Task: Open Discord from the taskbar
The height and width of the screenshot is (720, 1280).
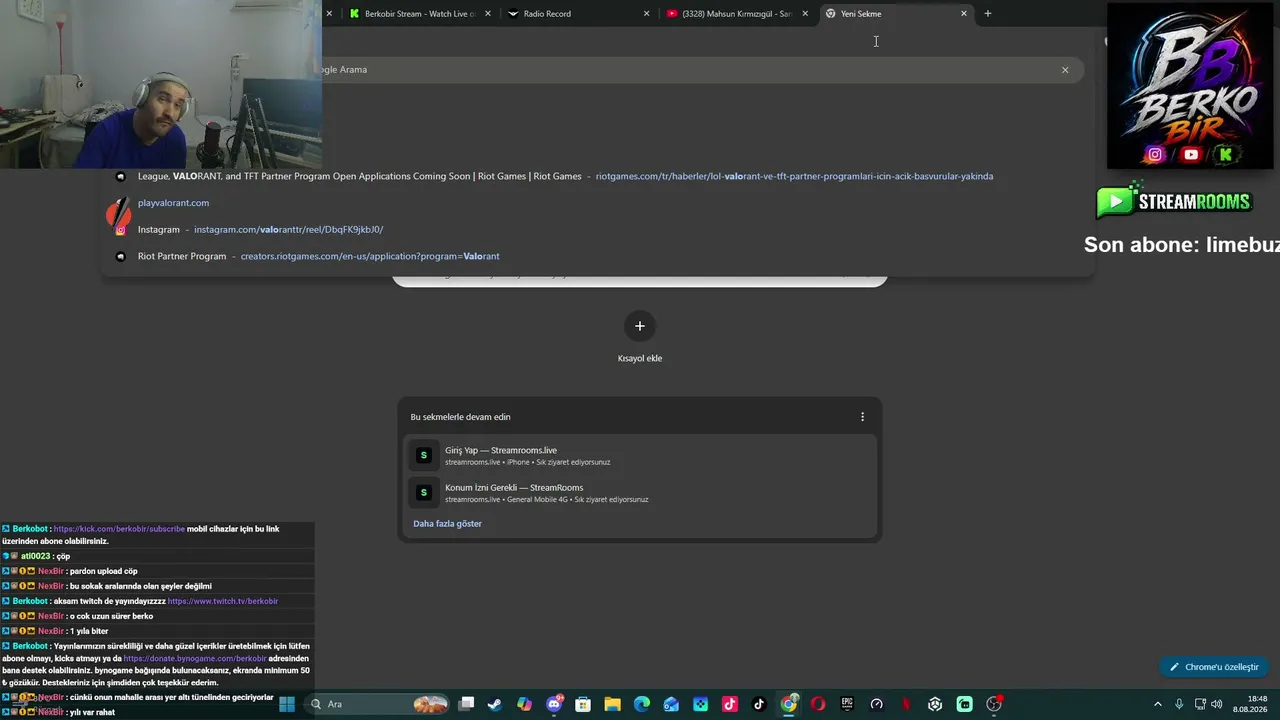Action: (554, 704)
